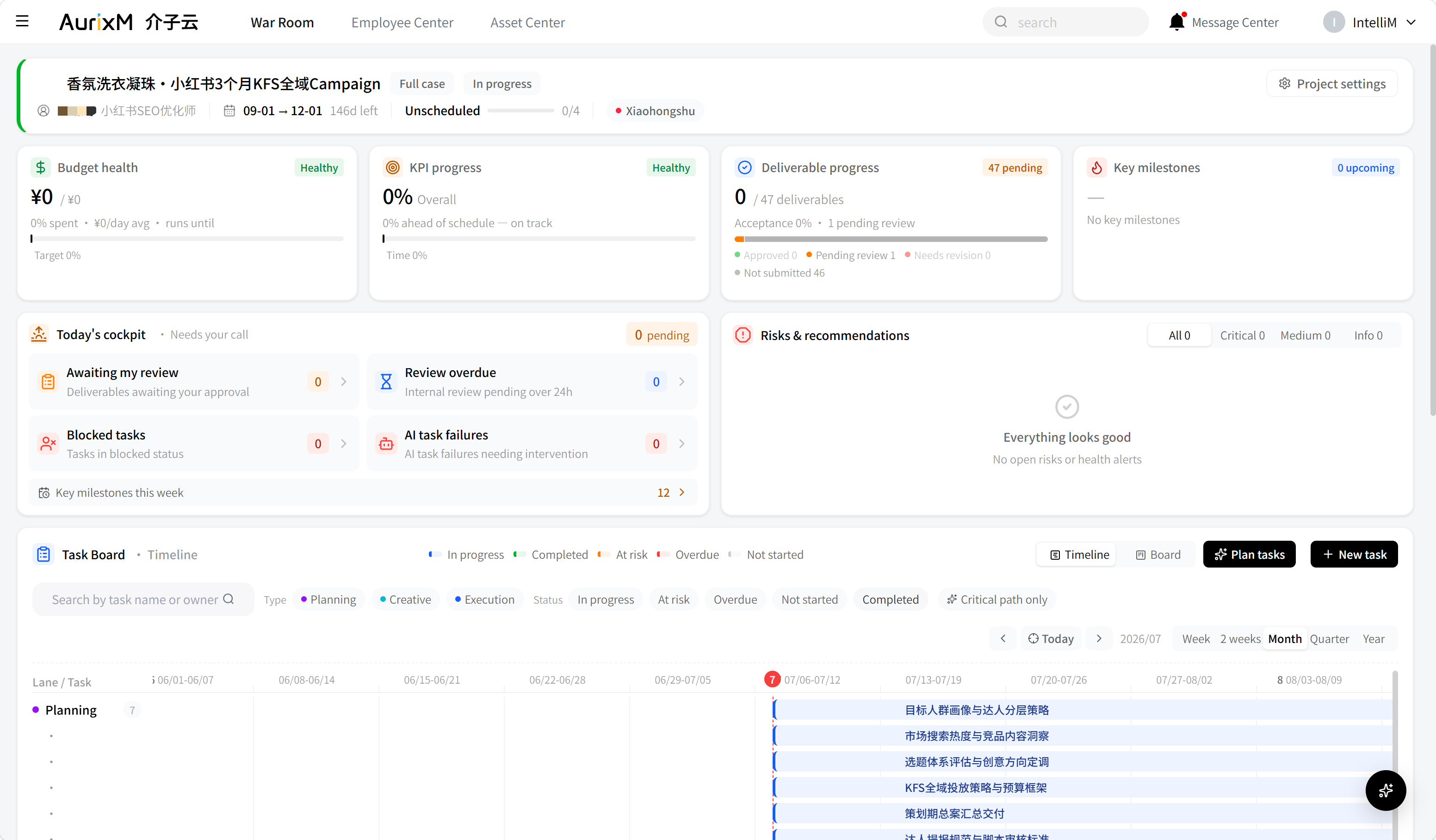The height and width of the screenshot is (840, 1436).
Task: Select the Quarter timeline scale
Action: coord(1329,639)
